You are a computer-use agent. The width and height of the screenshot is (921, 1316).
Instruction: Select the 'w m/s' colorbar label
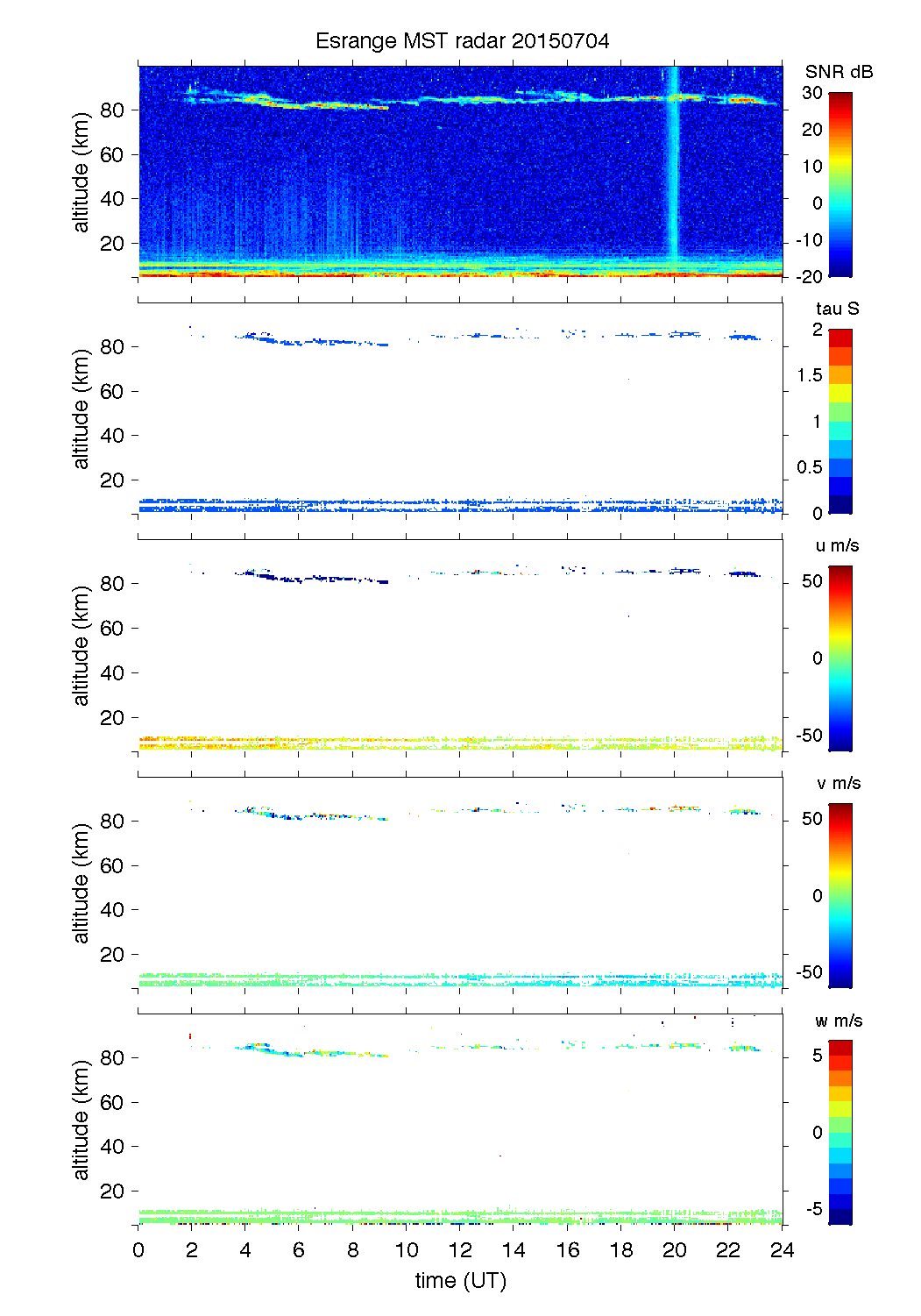tap(838, 1021)
